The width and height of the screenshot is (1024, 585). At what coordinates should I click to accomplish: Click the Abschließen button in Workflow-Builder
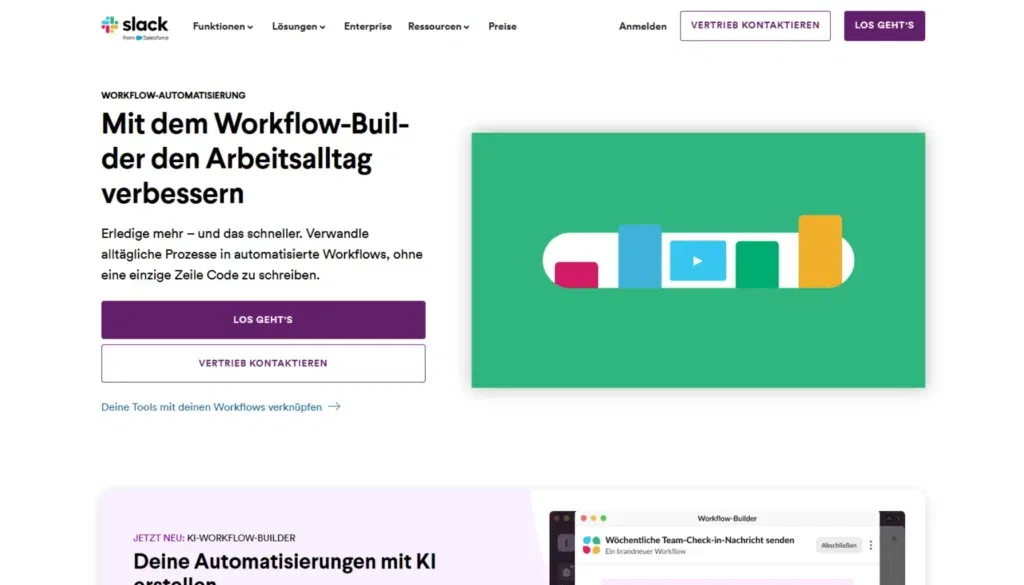[838, 545]
